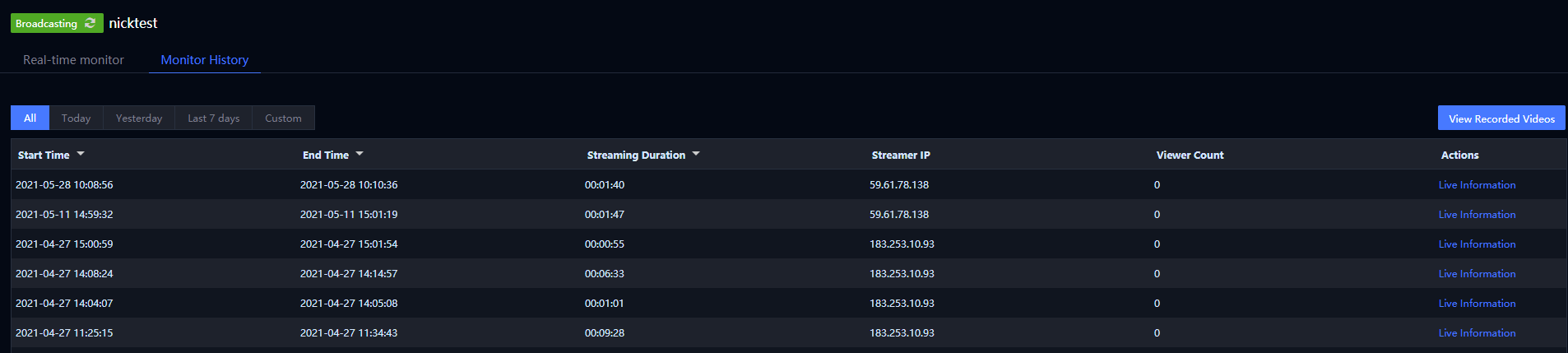Open Live Information for 2021-05-11 stream
1568x353 pixels.
[x=1477, y=215]
